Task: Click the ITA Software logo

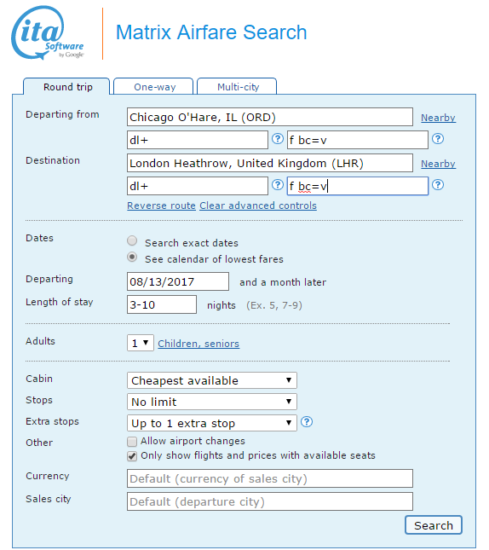Action: coord(47,33)
